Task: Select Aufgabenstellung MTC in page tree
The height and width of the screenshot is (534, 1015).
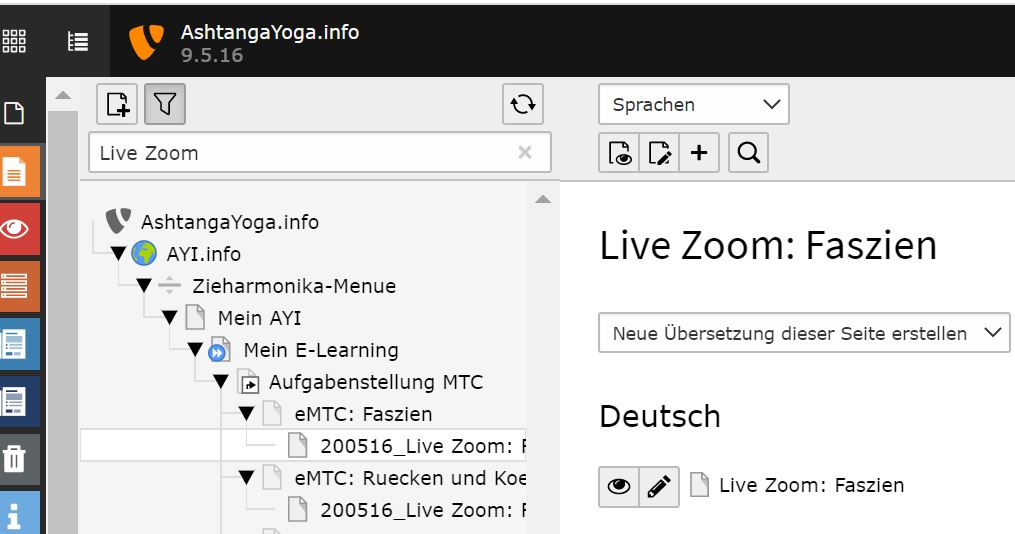Action: 376,382
